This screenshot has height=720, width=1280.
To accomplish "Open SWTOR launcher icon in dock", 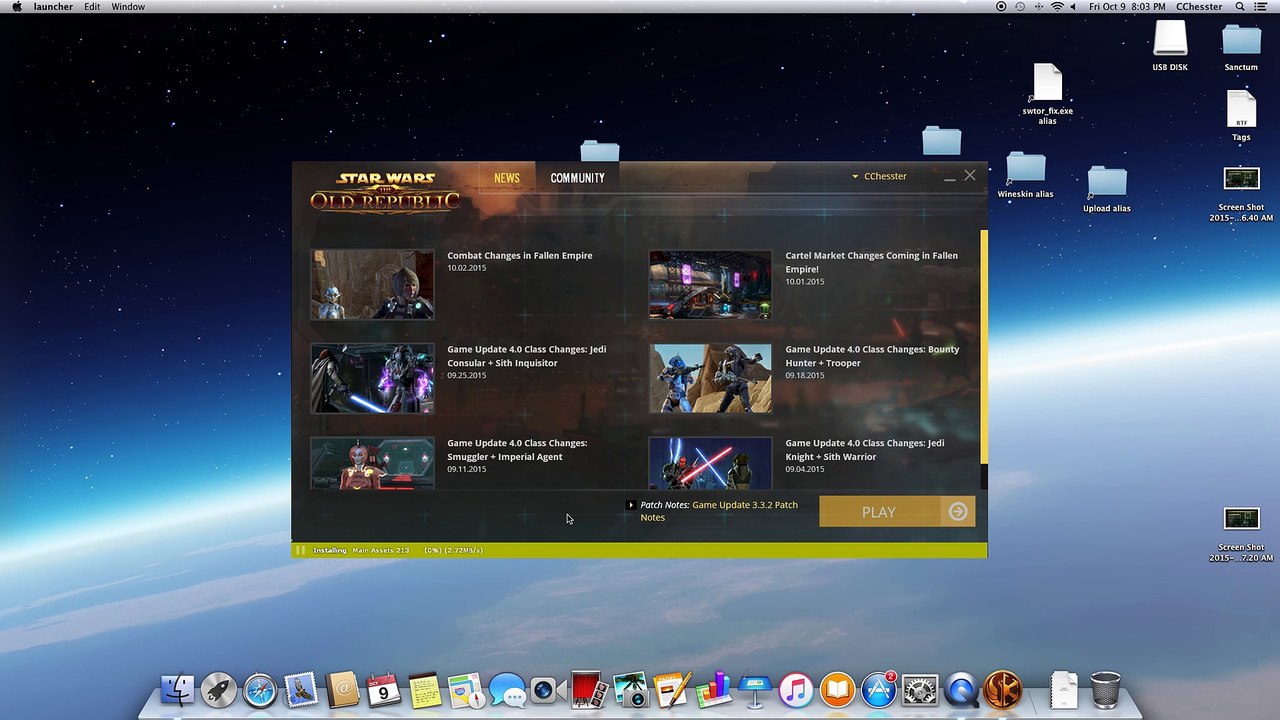I will pos(1003,690).
